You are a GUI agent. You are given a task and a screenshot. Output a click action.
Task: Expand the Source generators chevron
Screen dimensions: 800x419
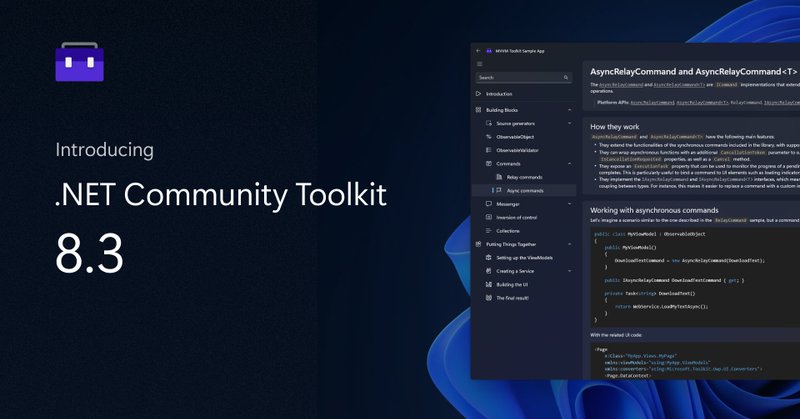pos(569,124)
